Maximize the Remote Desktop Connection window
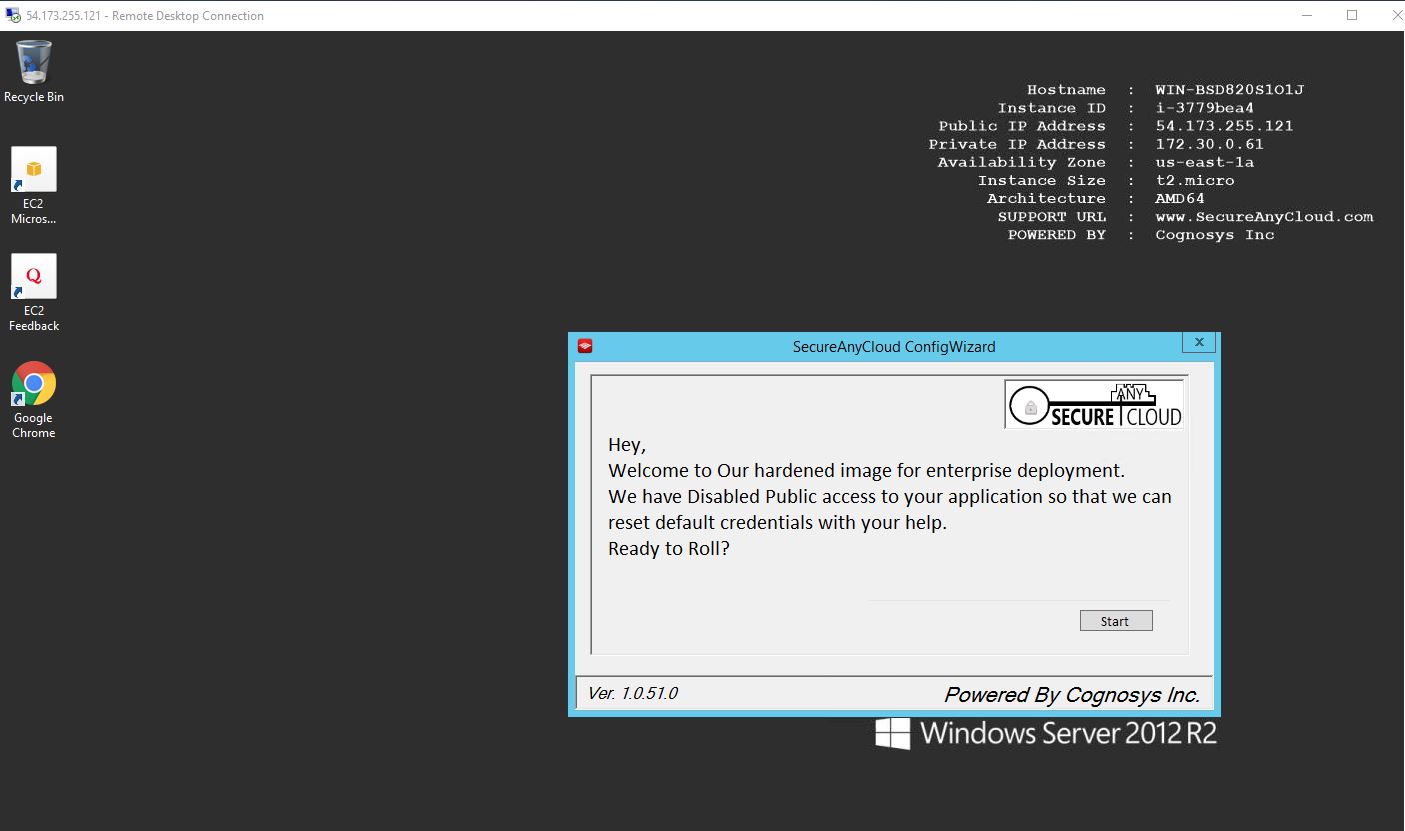The image size is (1405, 831). 1352,15
